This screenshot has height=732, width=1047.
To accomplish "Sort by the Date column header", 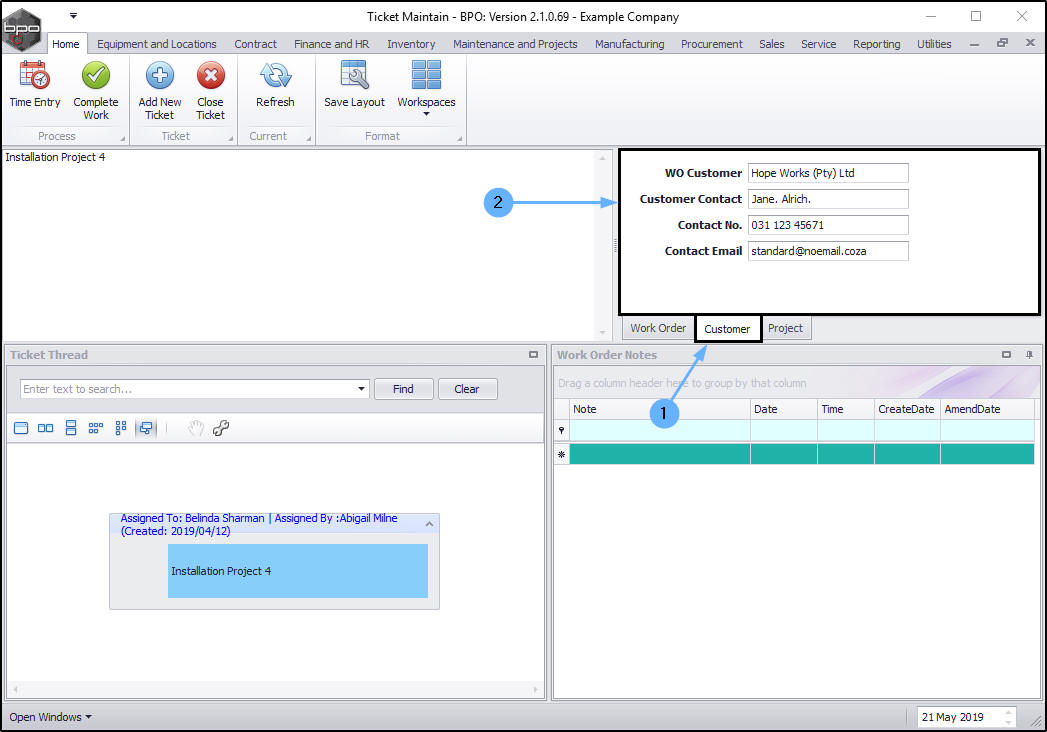I will click(x=784, y=409).
